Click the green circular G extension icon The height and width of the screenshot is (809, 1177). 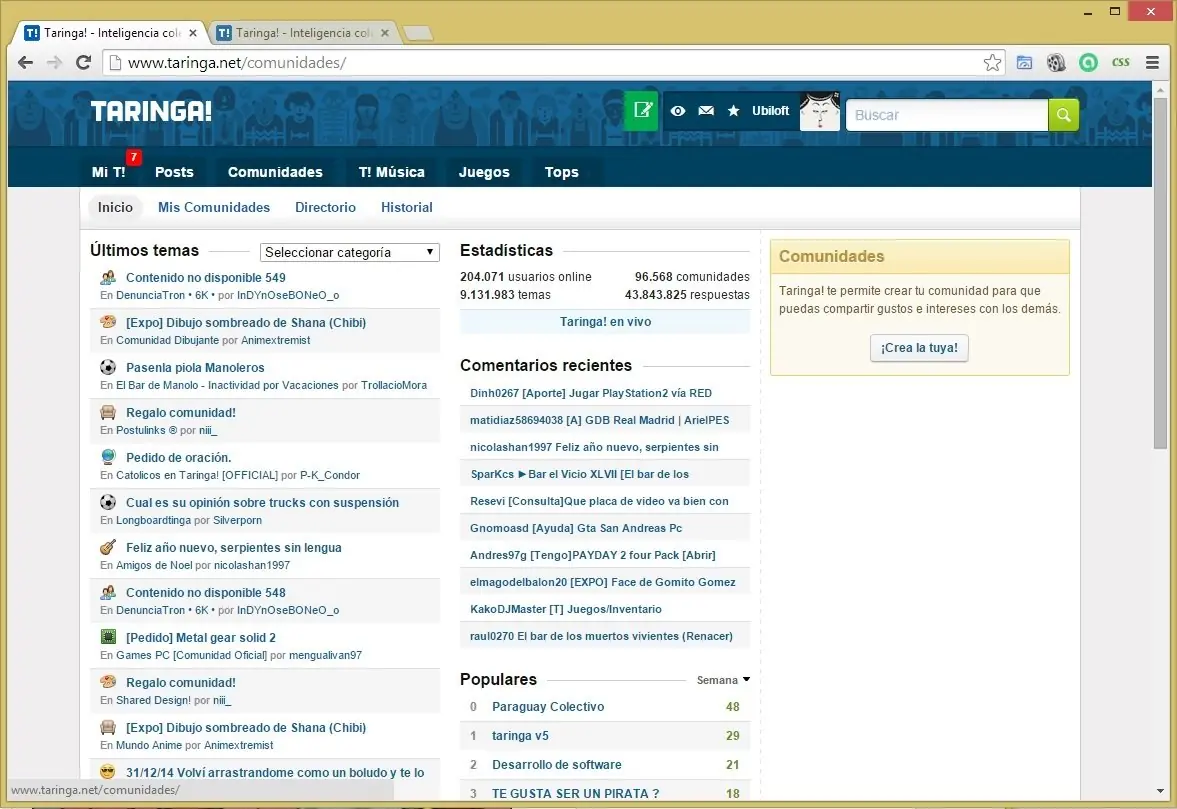[x=1088, y=63]
